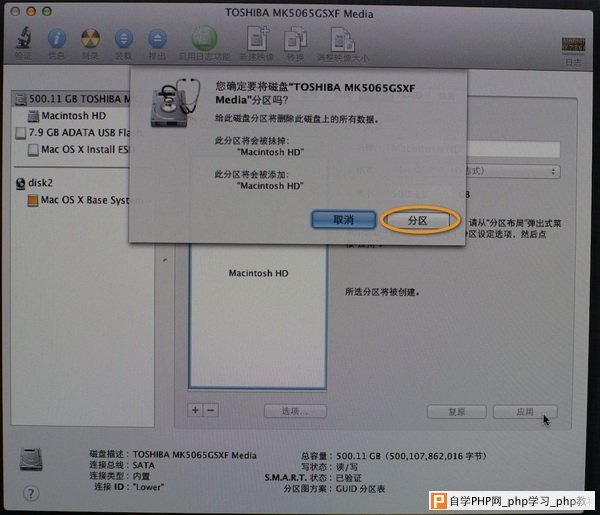This screenshot has width=600, height=515.
Task: Click the Disk Utility stethoscope dialog icon
Action: (x=175, y=103)
